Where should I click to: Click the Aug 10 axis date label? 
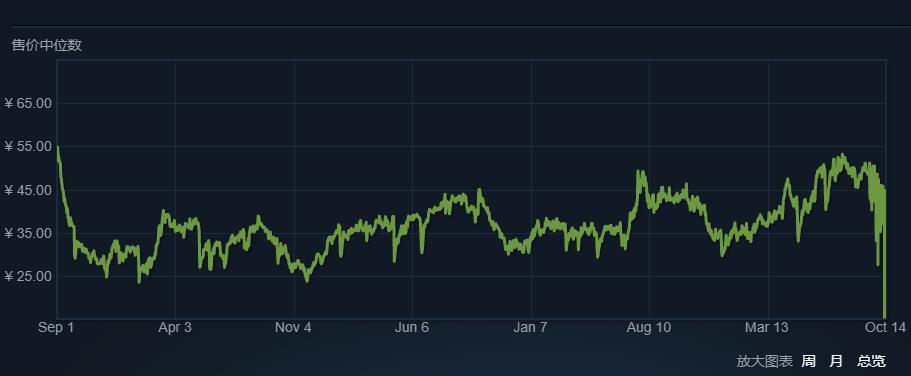tap(649, 328)
